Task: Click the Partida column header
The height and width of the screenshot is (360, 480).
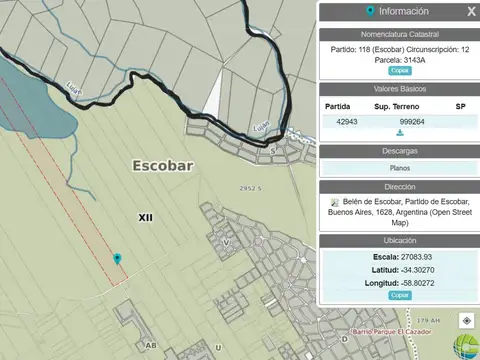Action: (x=337, y=107)
